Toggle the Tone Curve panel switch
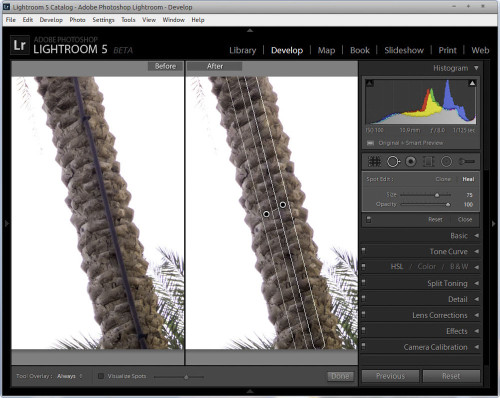 (364, 250)
